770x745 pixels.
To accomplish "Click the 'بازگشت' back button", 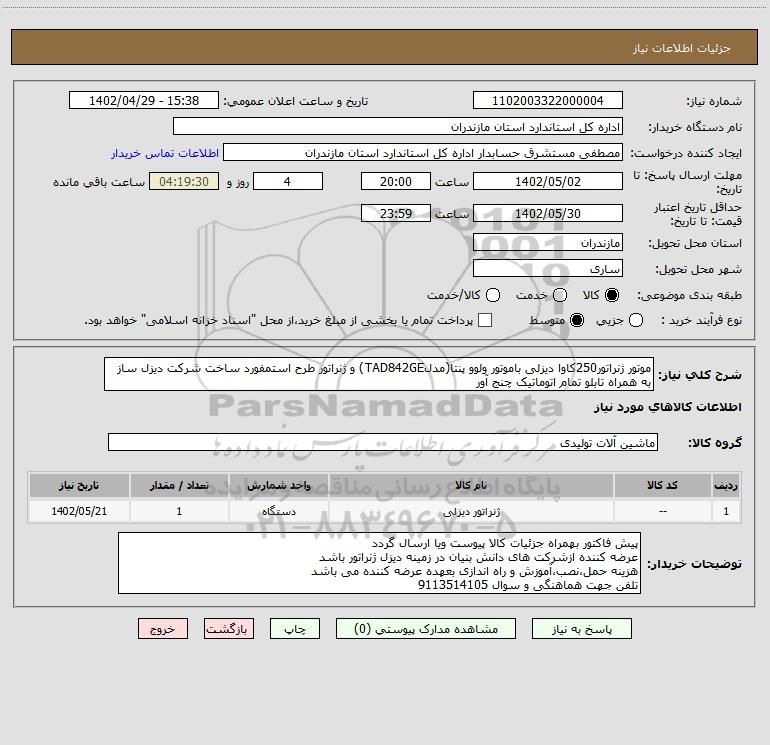I will pyautogui.click(x=229, y=629).
